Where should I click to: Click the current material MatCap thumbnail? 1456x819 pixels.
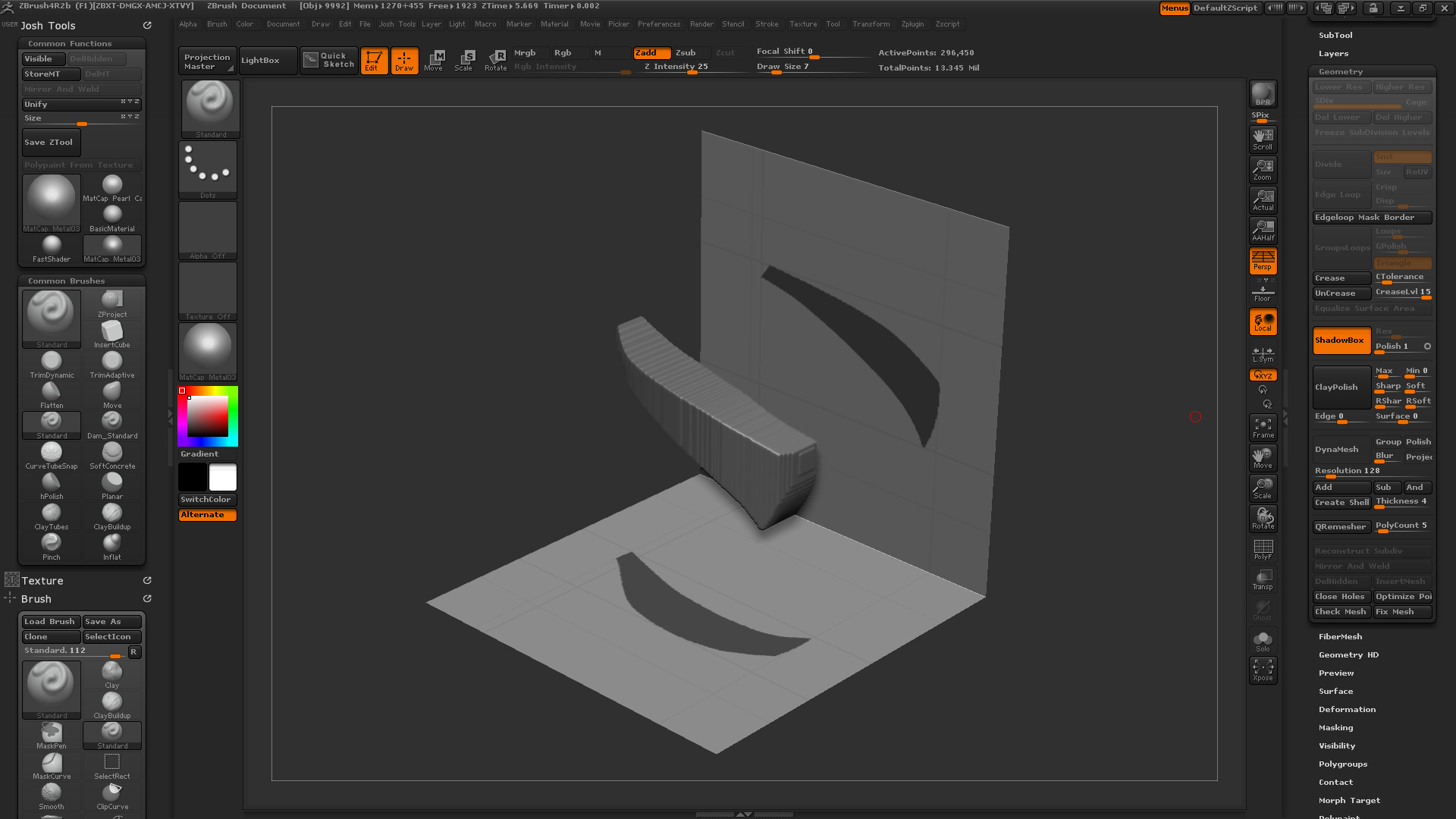pos(208,352)
